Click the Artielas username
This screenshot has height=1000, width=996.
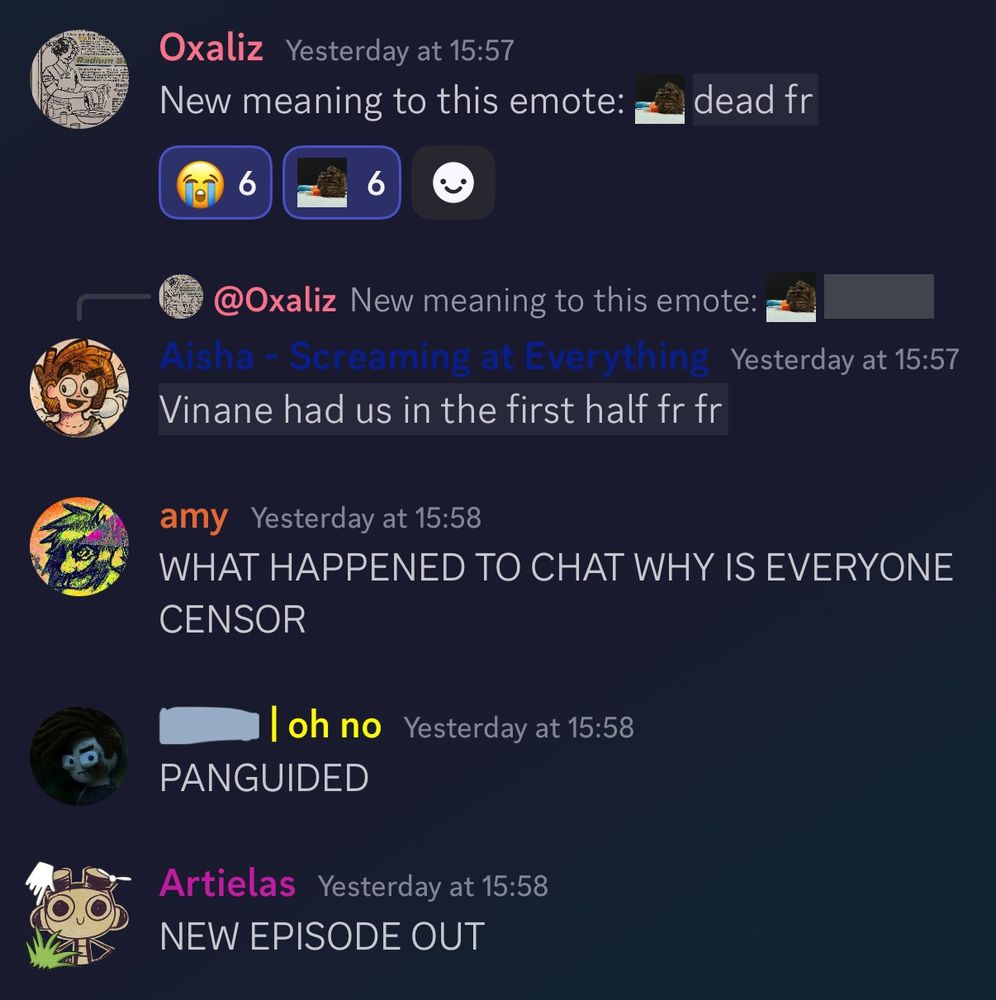click(228, 883)
